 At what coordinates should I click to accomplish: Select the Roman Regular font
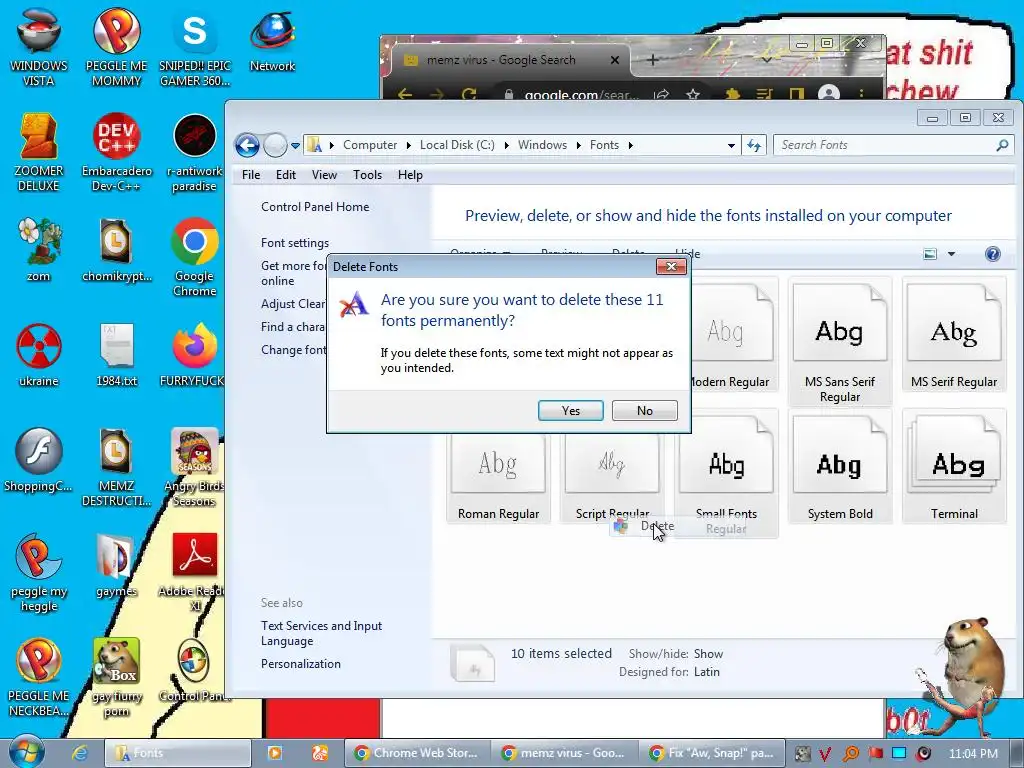[x=498, y=478]
